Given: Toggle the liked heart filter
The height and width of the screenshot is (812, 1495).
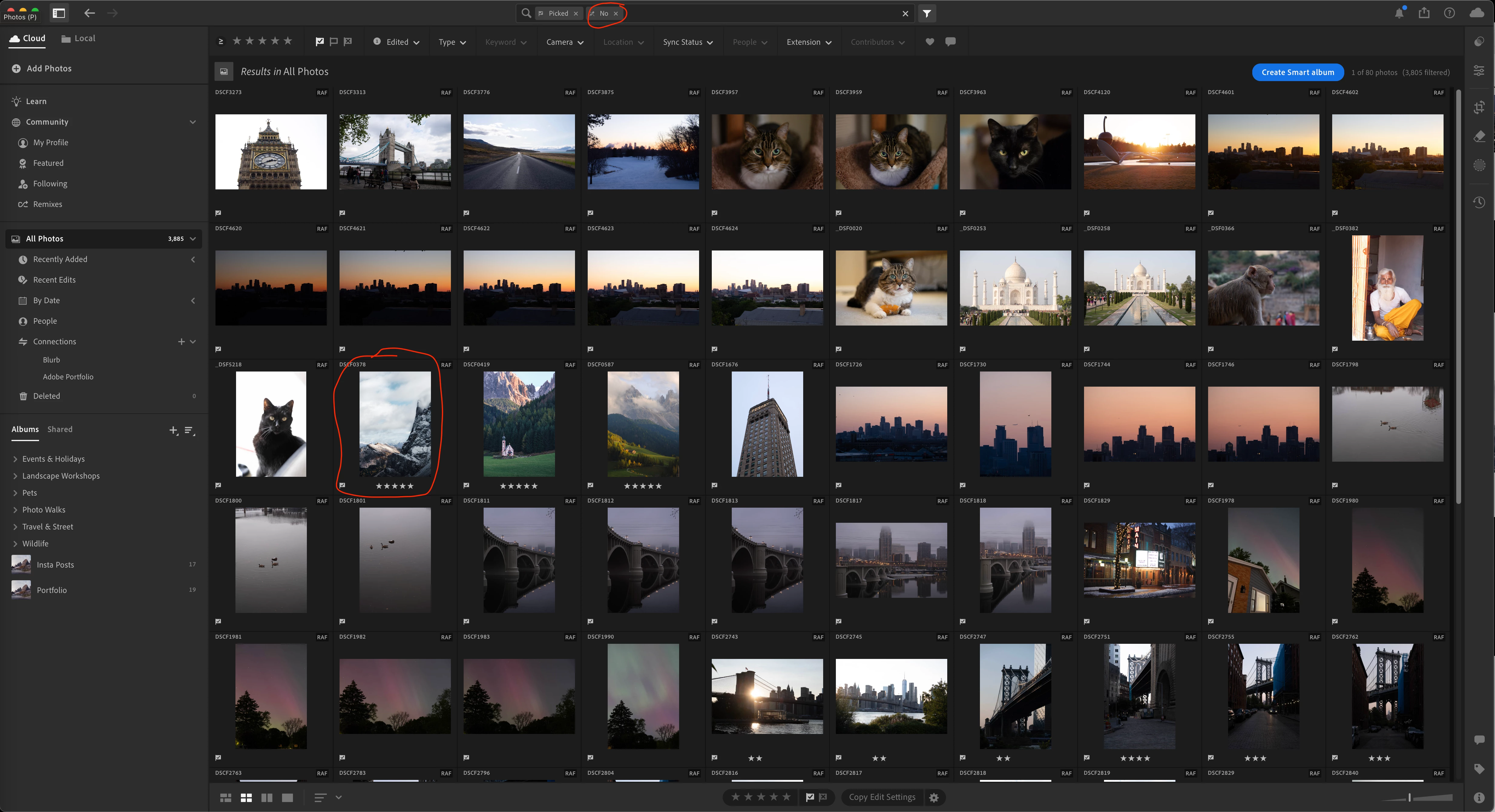Looking at the screenshot, I should click(x=930, y=42).
